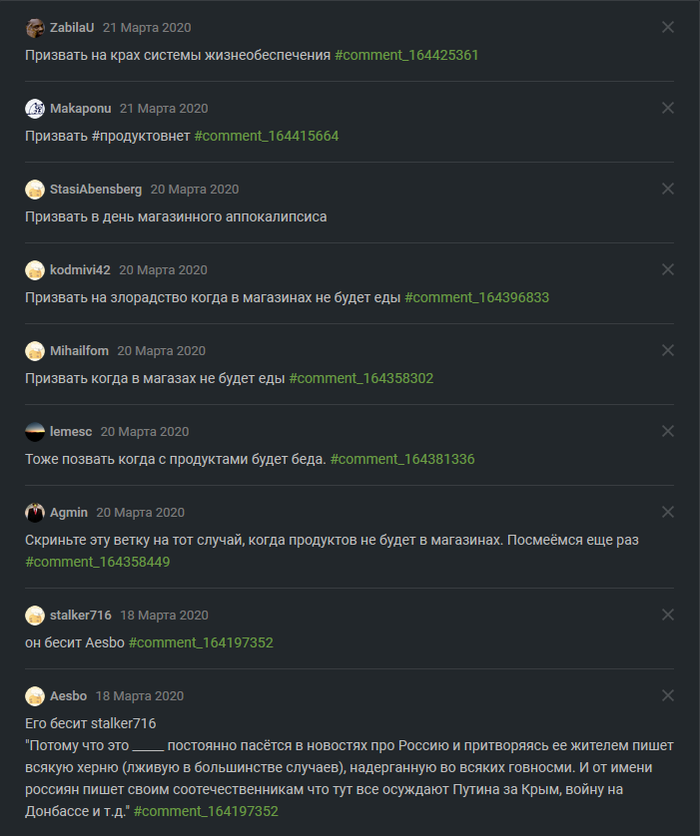Click Aesbo's avatar icon
Image resolution: width=700 pixels, height=836 pixels.
click(35, 696)
